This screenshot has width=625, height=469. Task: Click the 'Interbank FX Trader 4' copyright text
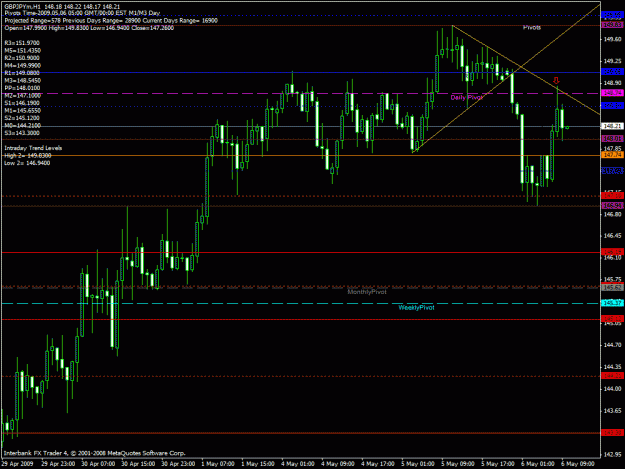(x=94, y=453)
